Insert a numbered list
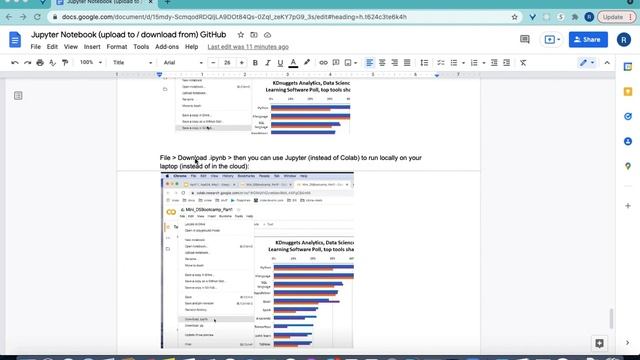 [474, 63]
